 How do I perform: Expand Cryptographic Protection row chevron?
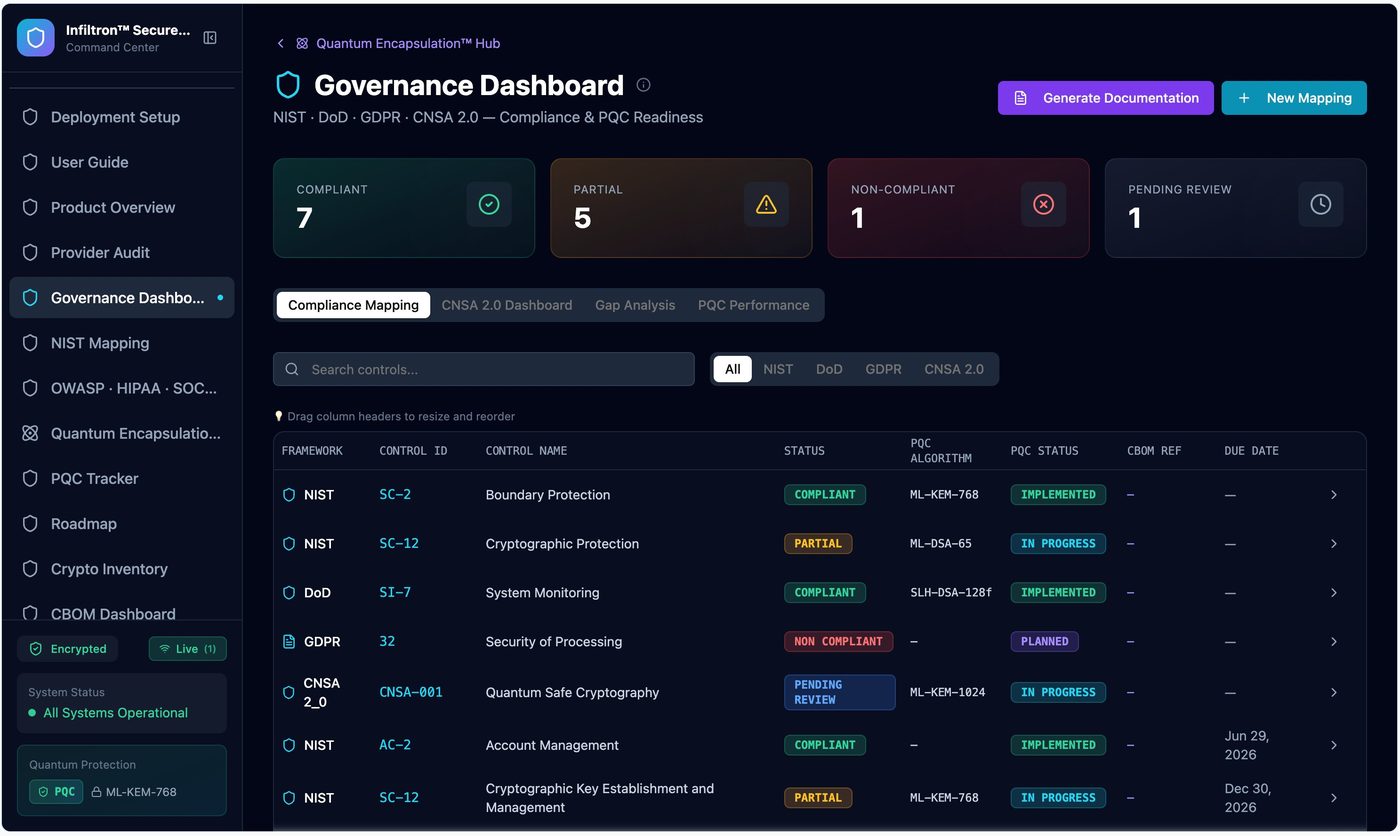click(1334, 544)
